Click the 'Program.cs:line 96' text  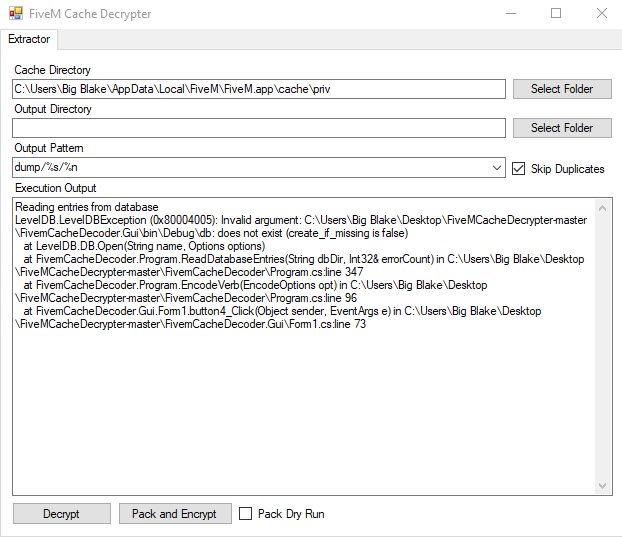click(x=313, y=298)
